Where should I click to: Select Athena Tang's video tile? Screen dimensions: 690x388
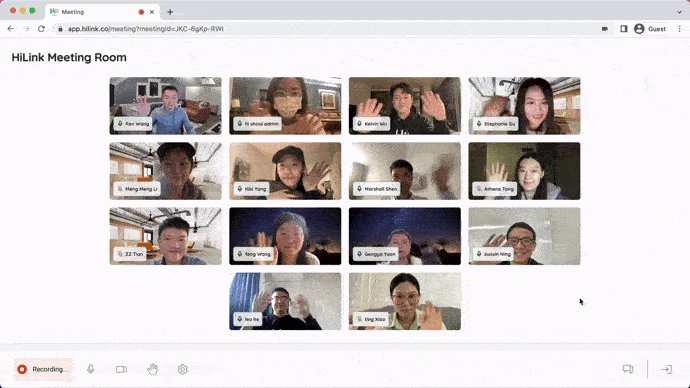[x=525, y=171]
